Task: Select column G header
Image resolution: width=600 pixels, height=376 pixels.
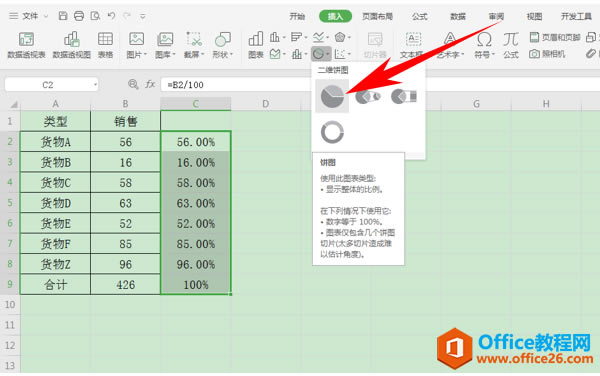Action: (476, 104)
